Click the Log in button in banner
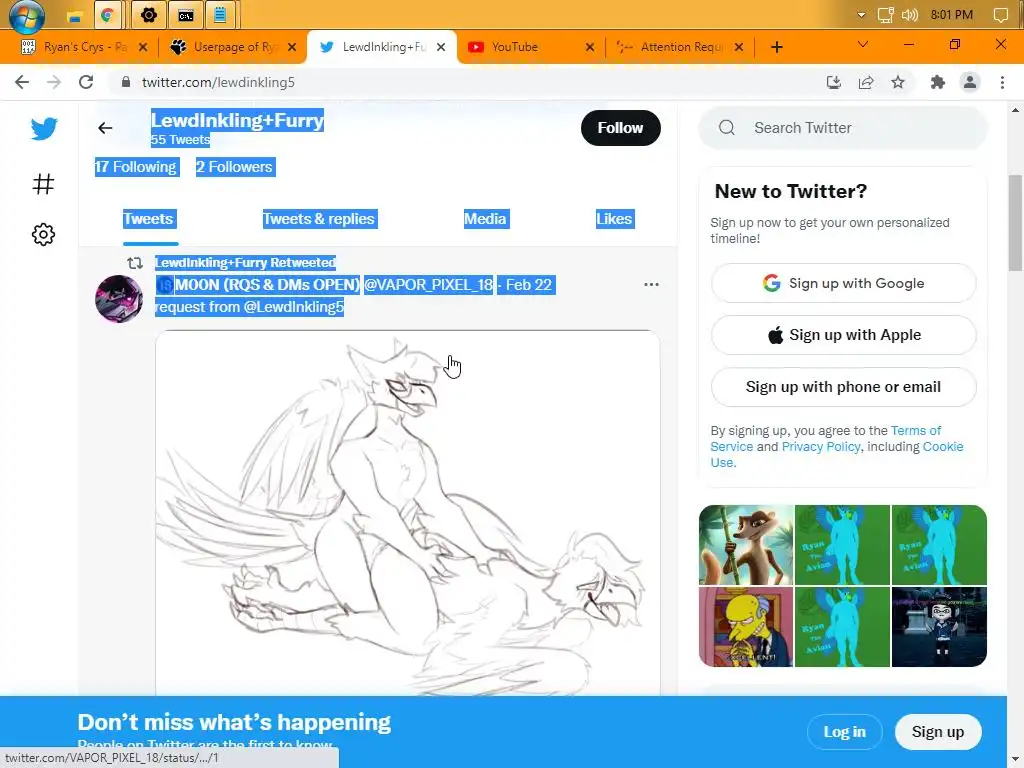 click(x=844, y=732)
